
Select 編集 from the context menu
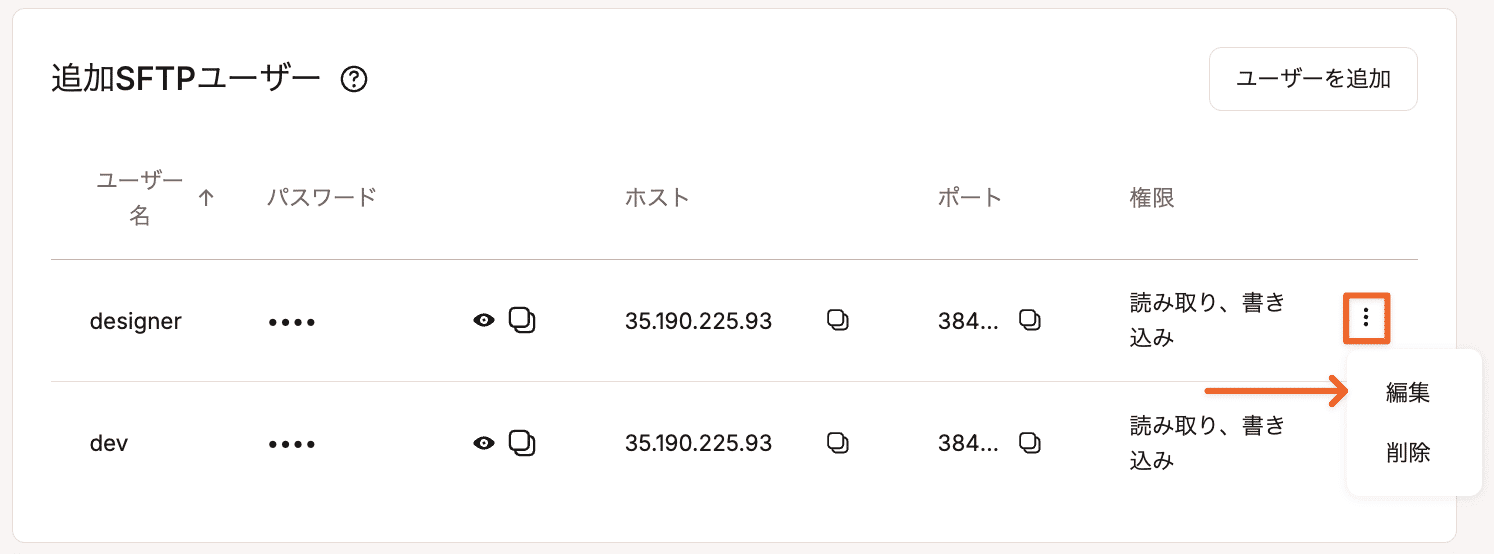point(1408,393)
